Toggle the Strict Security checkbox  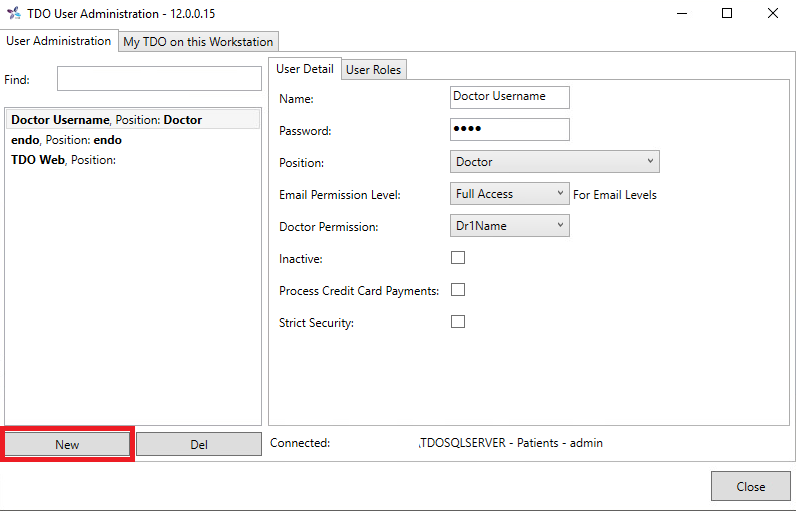[458, 322]
